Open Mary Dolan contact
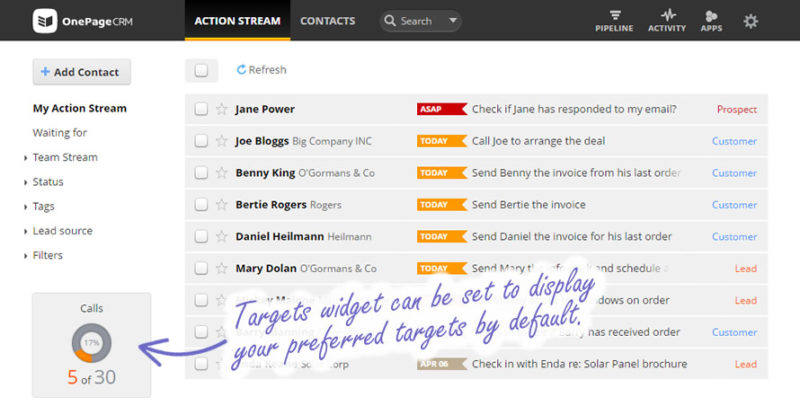Viewport: 800px width, 415px height. point(266,268)
